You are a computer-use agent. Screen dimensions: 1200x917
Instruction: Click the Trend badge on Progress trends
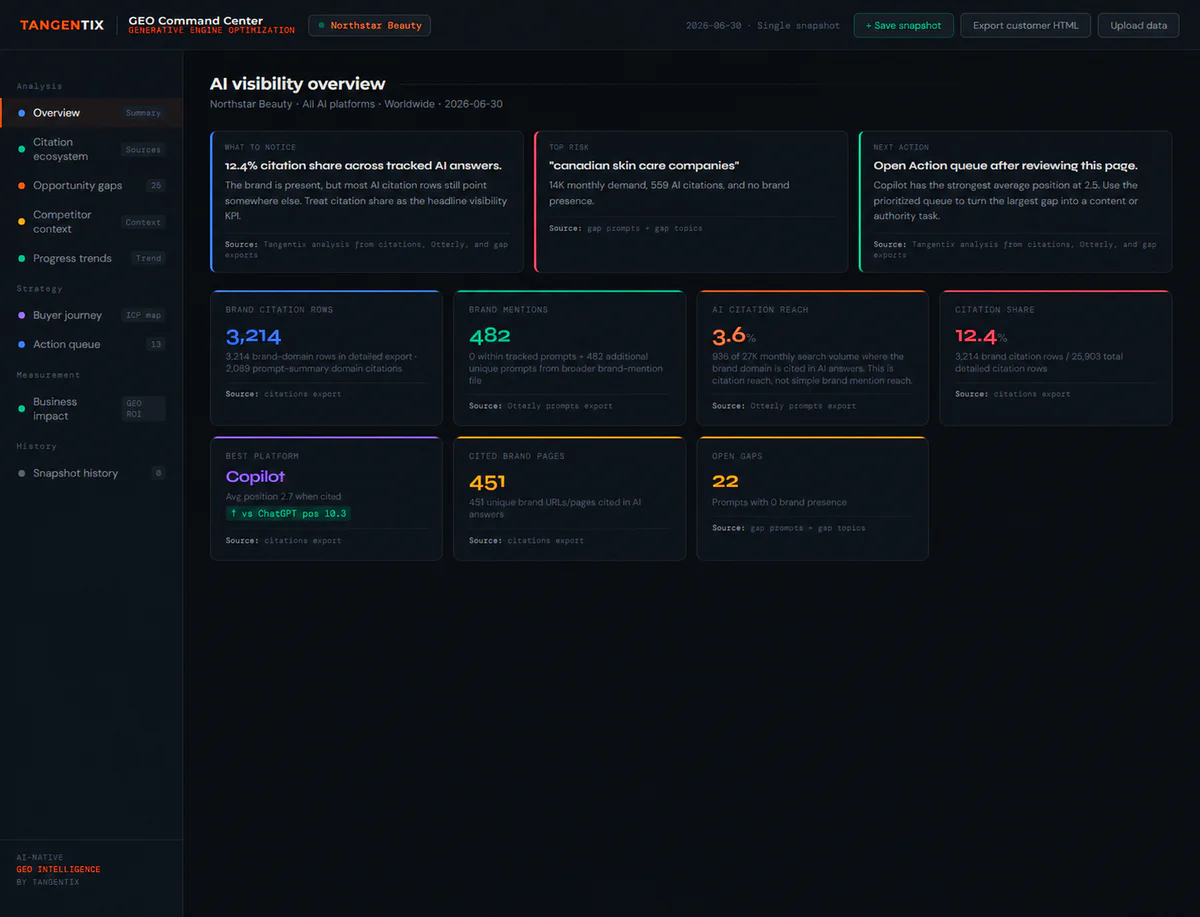point(148,258)
